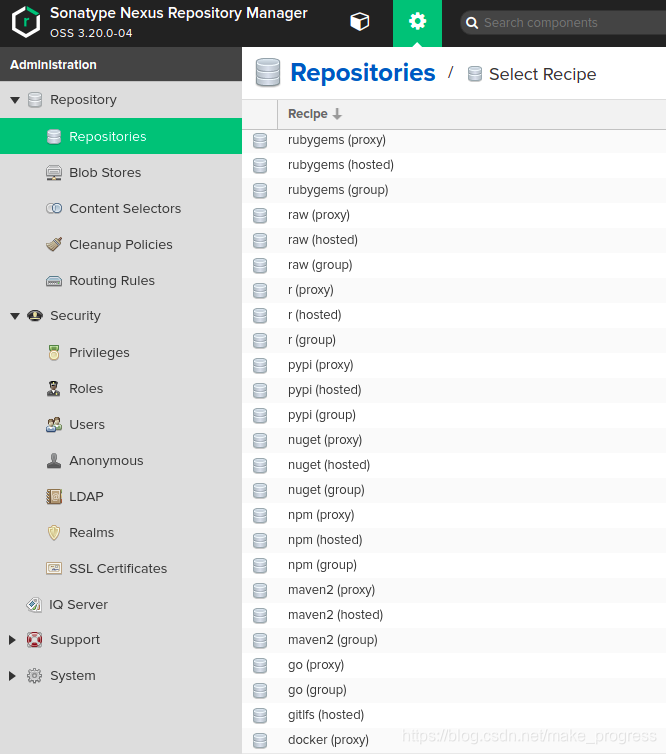Click the Roles guard icon

[54, 389]
